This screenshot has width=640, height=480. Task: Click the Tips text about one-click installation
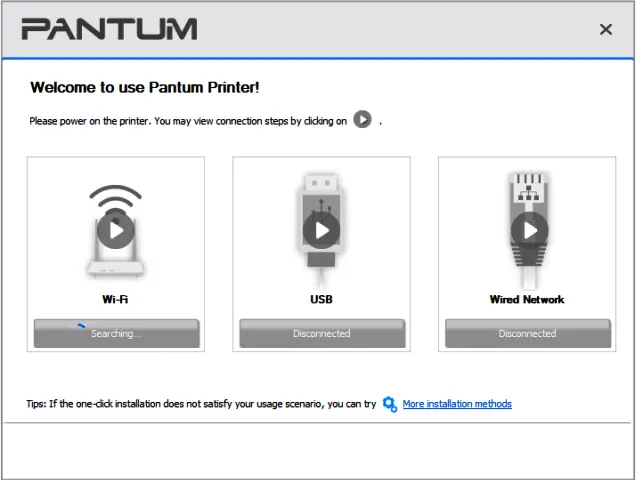point(200,404)
